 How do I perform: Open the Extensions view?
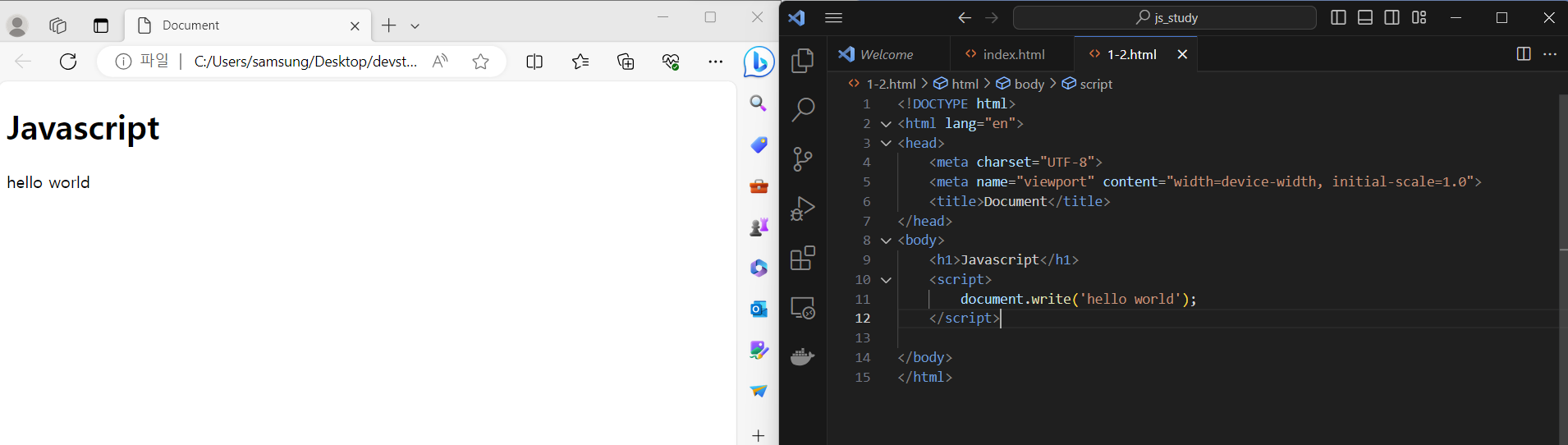[802, 258]
